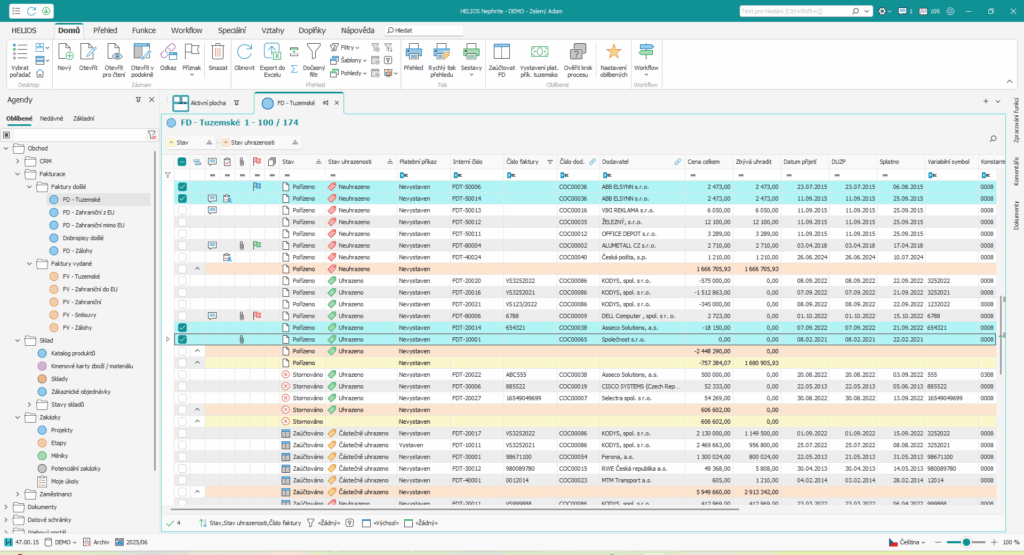Click the Smazat trash icon
The height and width of the screenshot is (555, 1024).
[218, 54]
